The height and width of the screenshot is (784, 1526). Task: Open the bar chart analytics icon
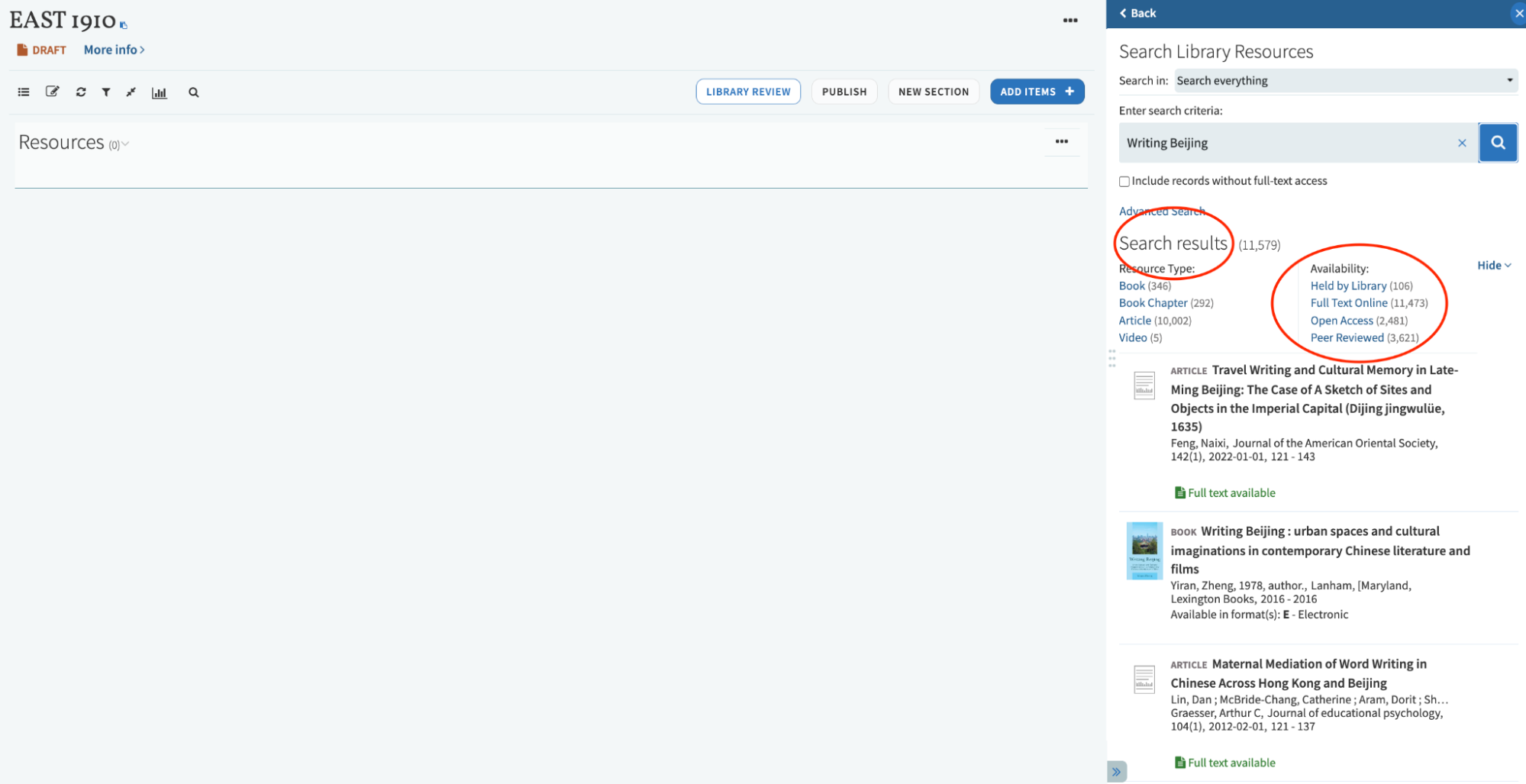[159, 93]
